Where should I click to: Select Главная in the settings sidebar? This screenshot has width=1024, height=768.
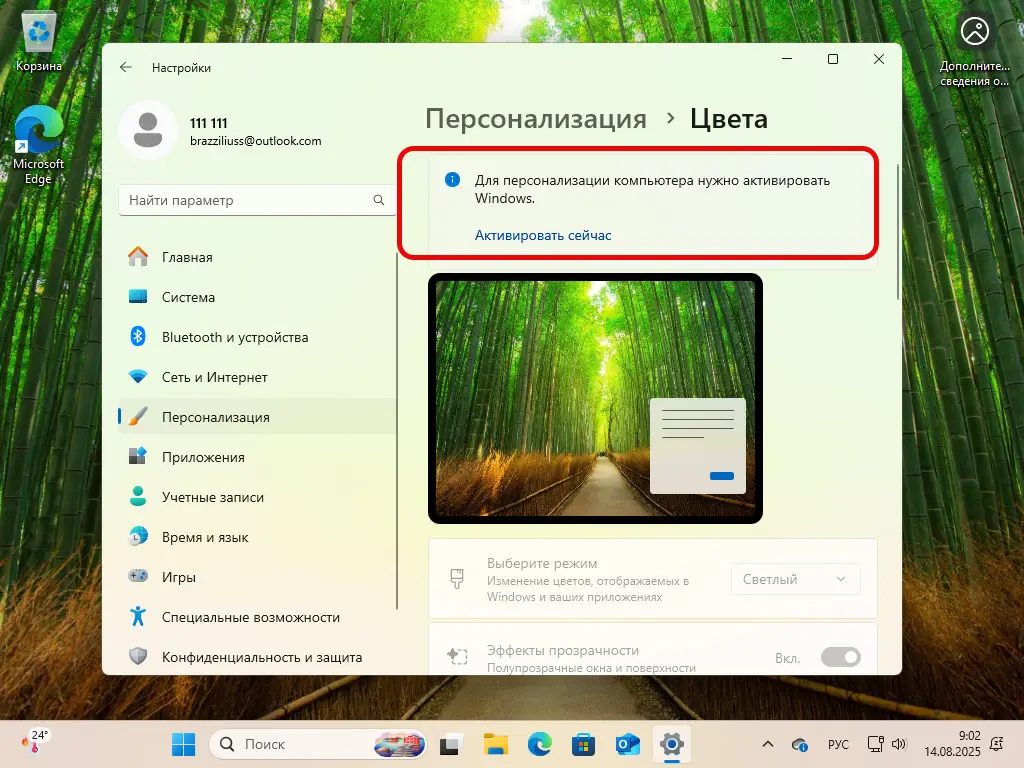click(187, 257)
